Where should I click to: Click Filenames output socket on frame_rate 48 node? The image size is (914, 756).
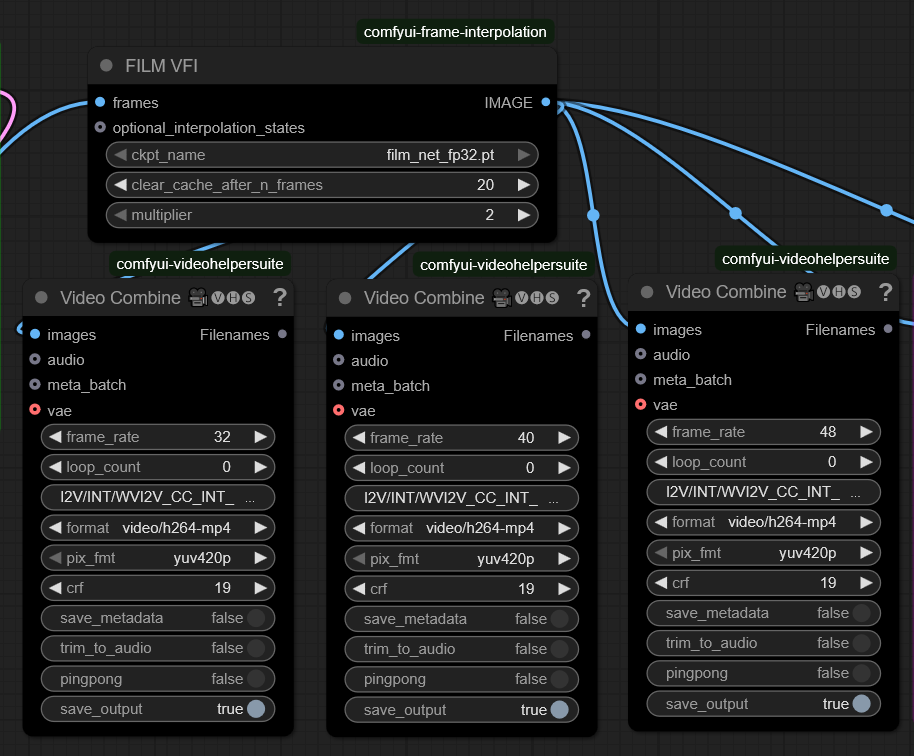888,329
